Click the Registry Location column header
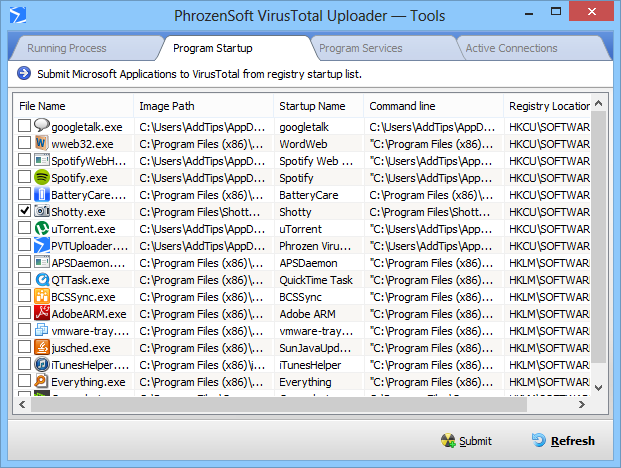 pyautogui.click(x=547, y=106)
